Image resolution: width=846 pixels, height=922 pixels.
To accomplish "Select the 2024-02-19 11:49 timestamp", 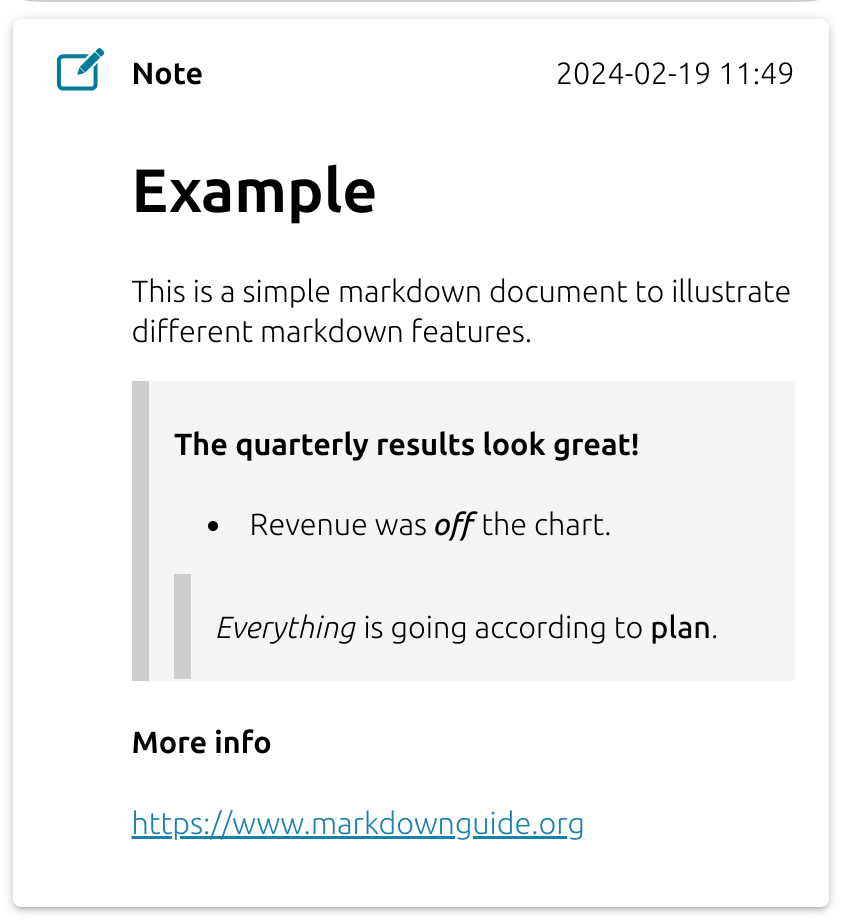I will 674,74.
